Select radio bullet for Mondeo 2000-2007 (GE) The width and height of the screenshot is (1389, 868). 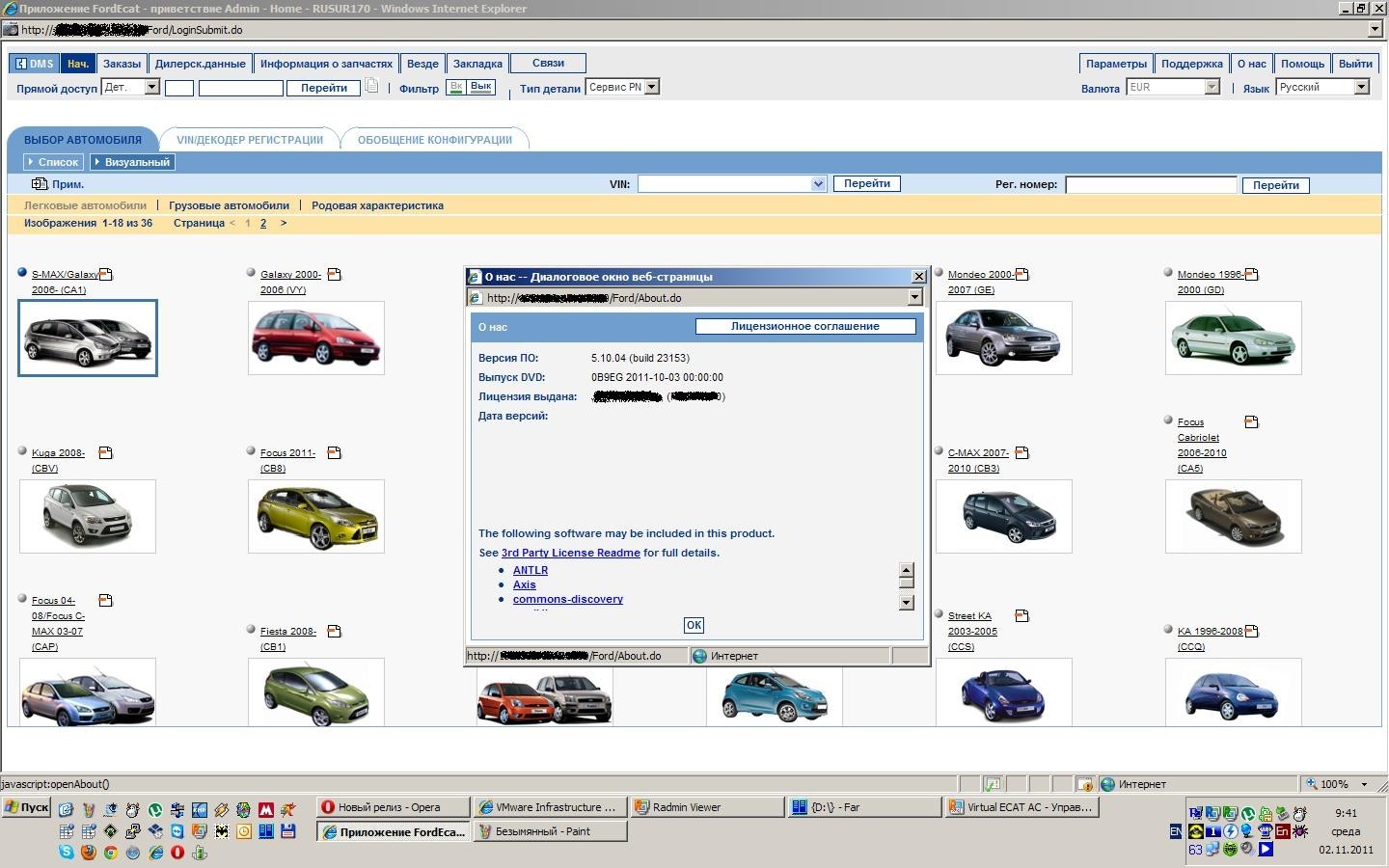click(940, 273)
